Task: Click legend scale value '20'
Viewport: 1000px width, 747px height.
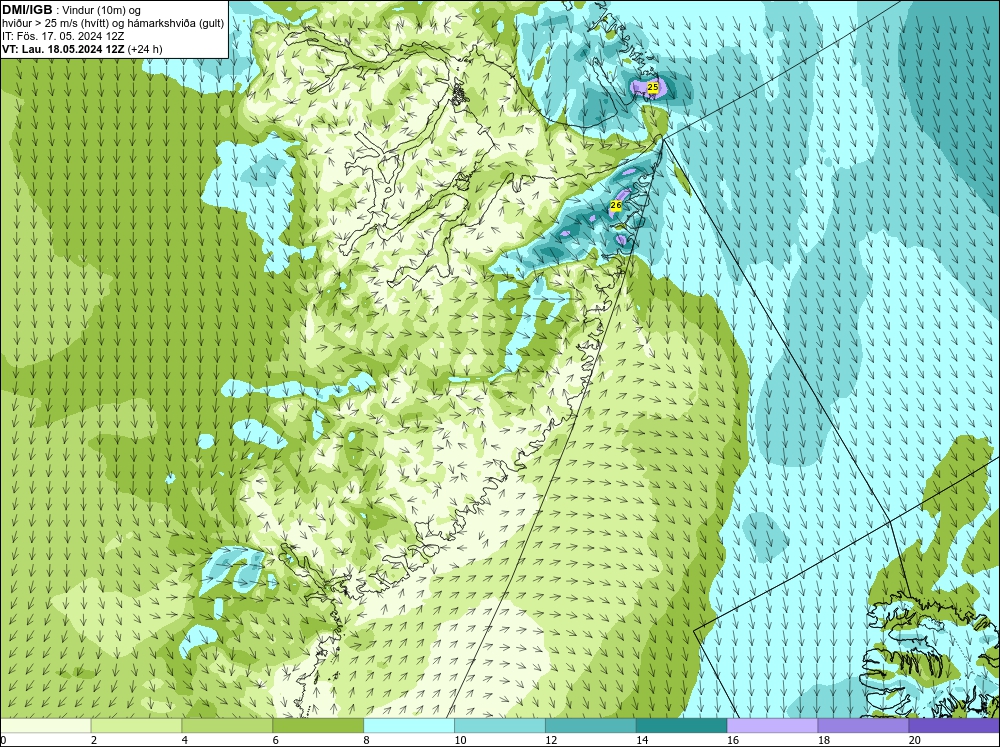Action: point(915,740)
